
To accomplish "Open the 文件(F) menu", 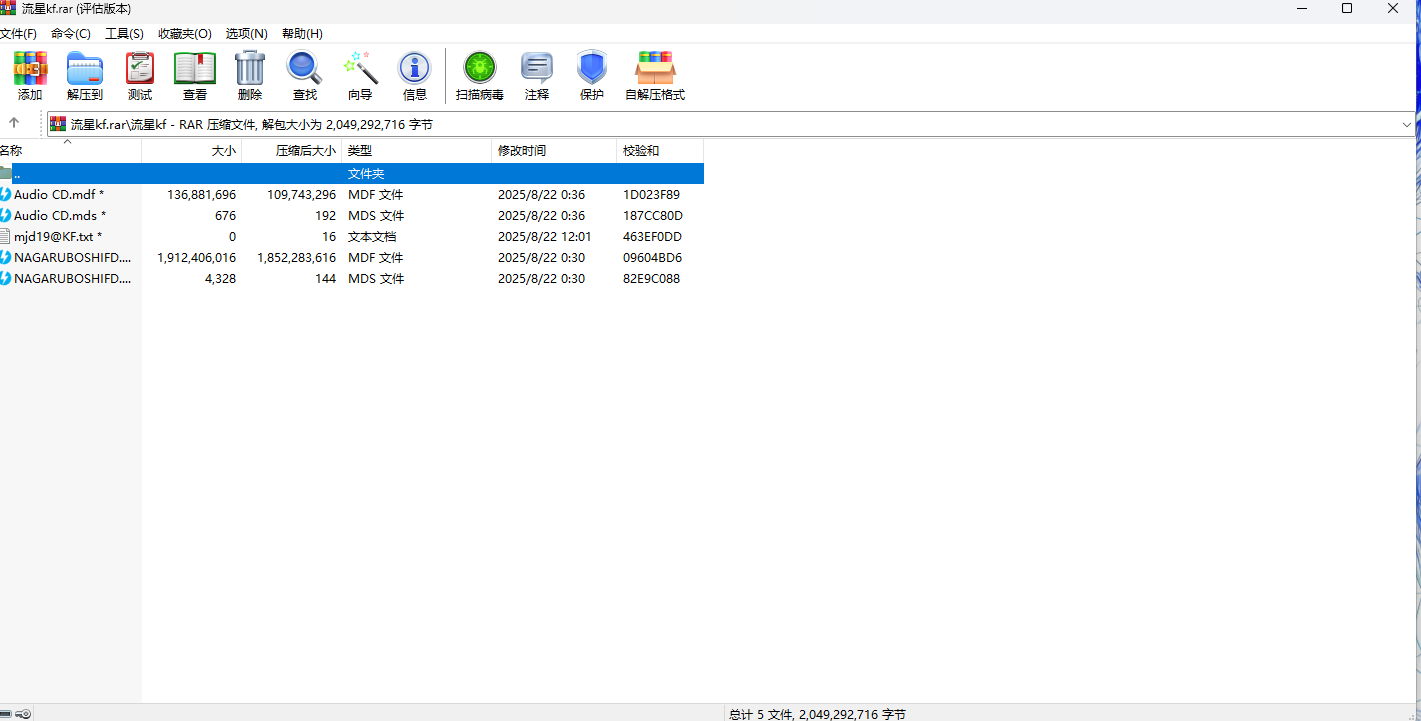I will pyautogui.click(x=18, y=34).
